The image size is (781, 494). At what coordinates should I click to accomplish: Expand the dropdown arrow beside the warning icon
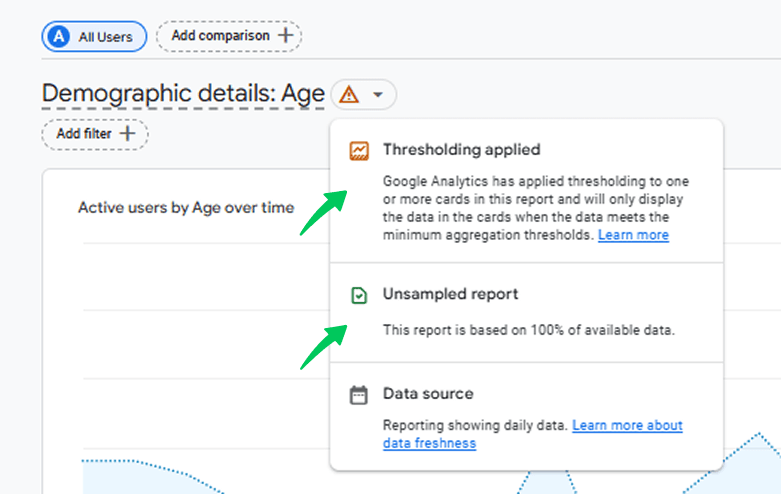(377, 95)
